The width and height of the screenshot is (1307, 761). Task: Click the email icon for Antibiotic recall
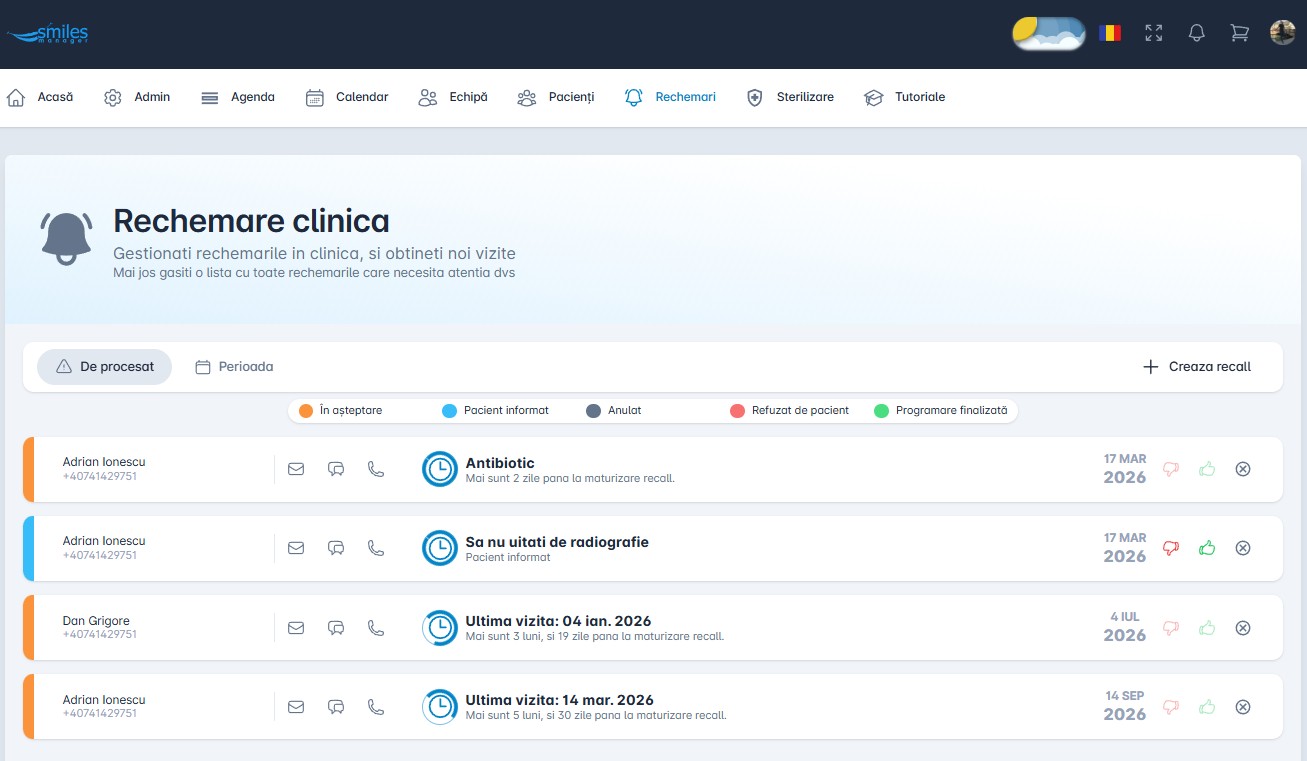click(296, 469)
